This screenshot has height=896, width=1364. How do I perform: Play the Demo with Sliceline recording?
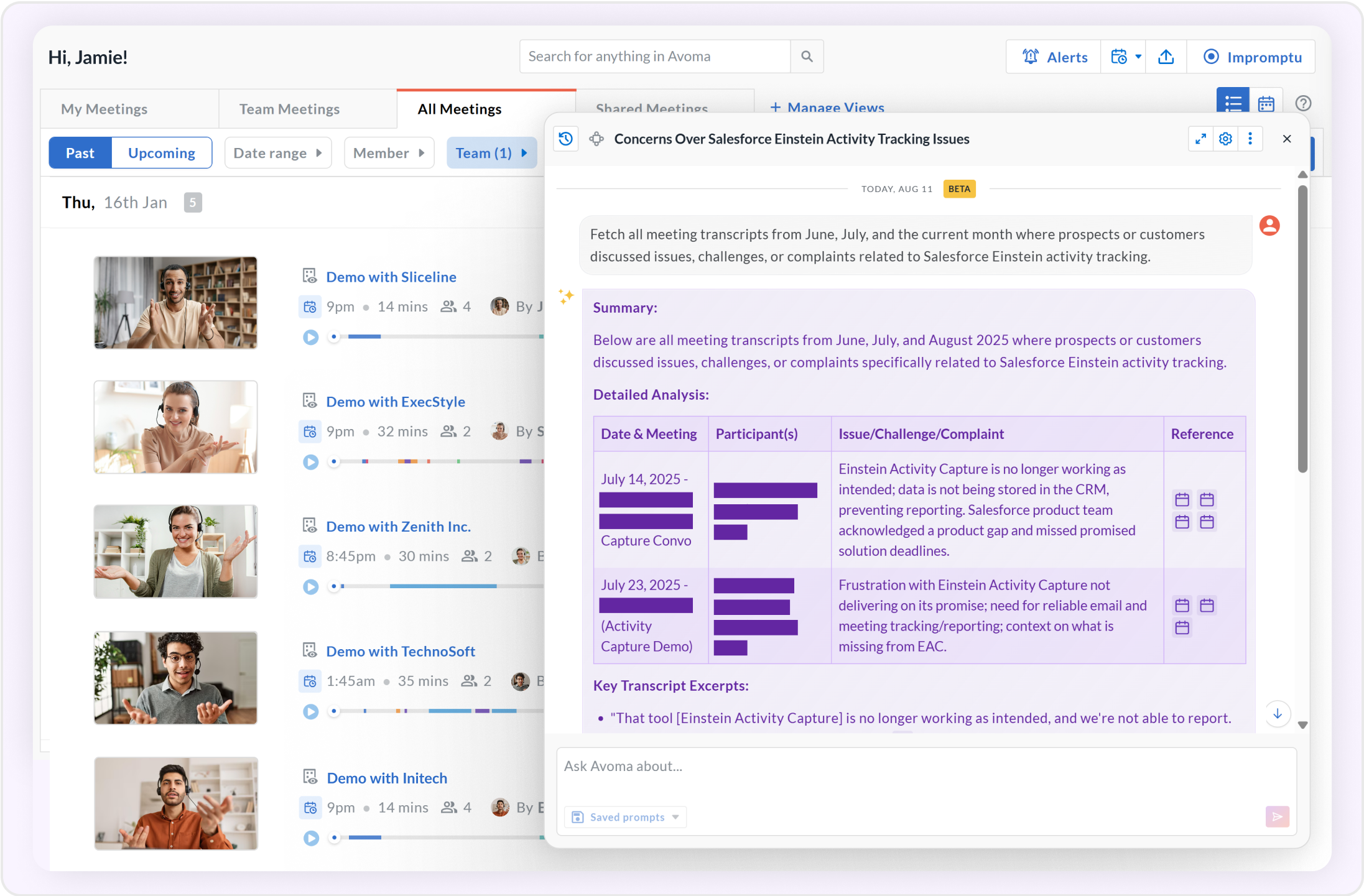click(311, 337)
